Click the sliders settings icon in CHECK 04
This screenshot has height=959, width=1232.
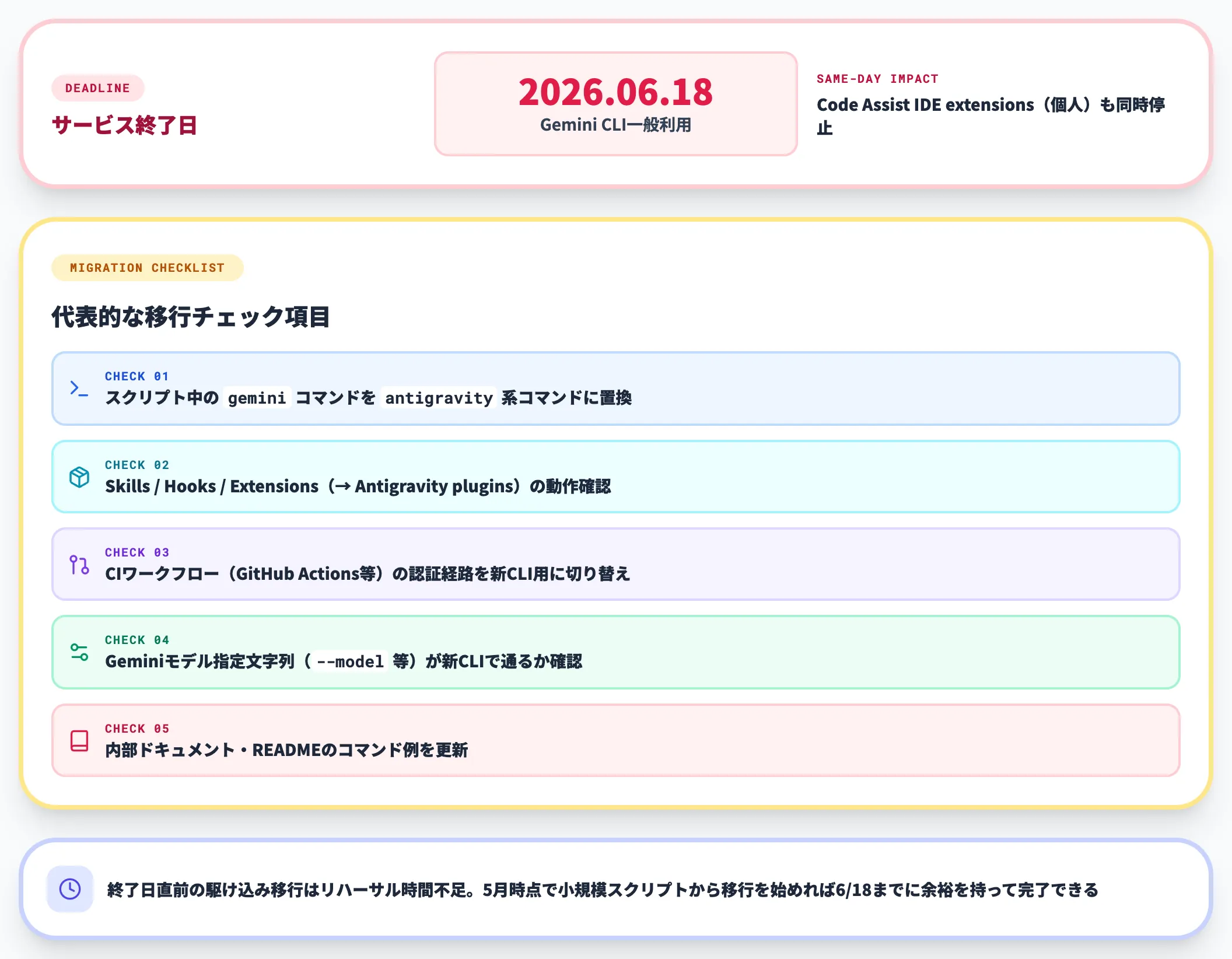pyautogui.click(x=79, y=652)
